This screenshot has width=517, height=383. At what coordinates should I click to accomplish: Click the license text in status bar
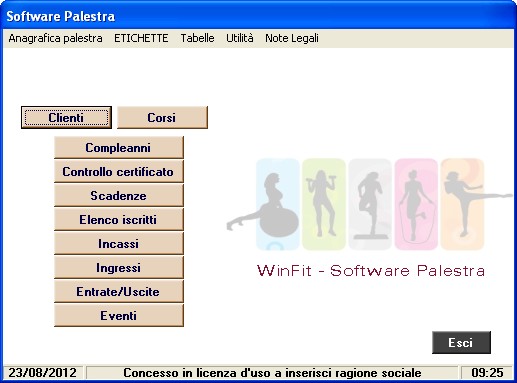coord(272,373)
